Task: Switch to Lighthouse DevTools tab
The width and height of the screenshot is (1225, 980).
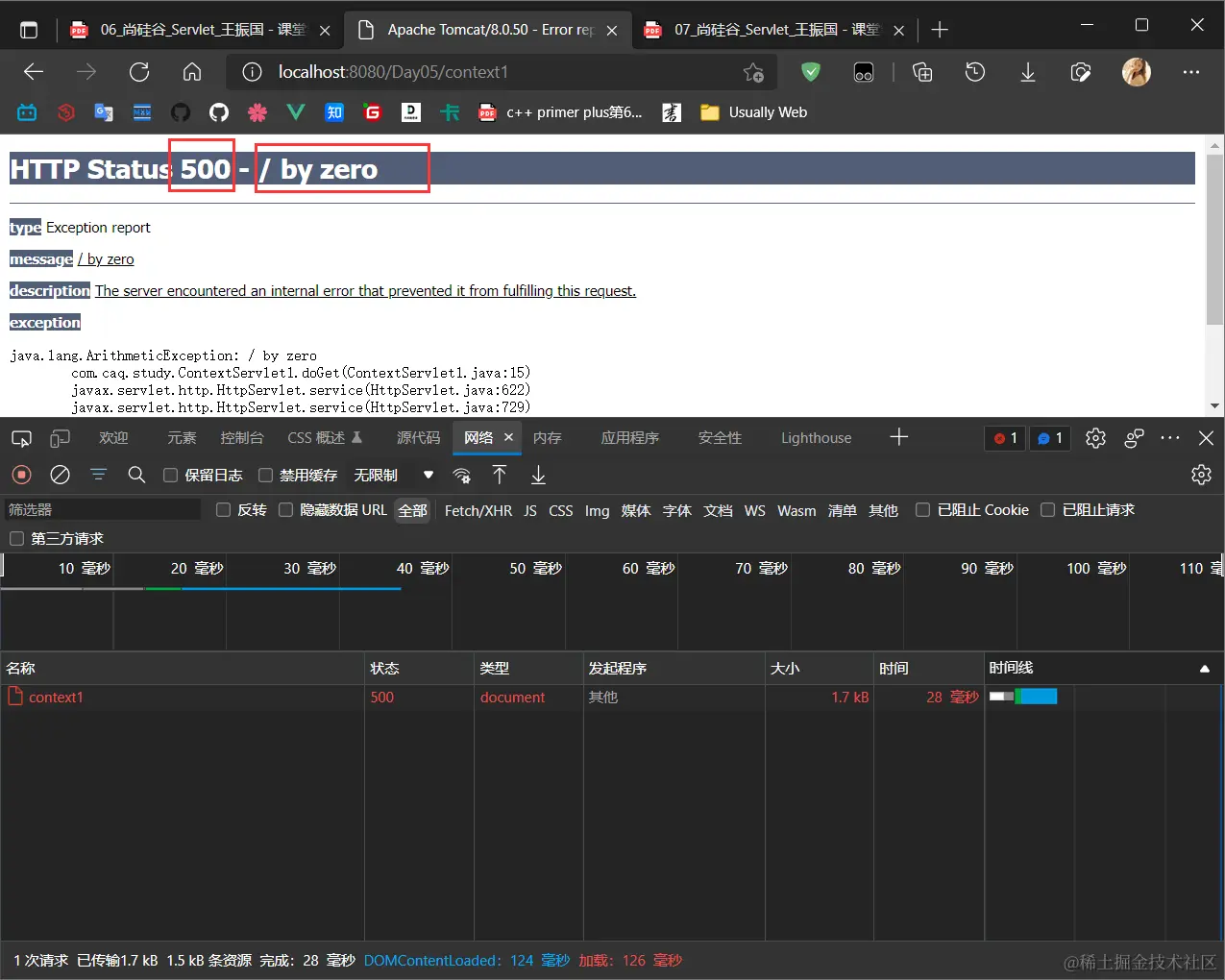Action: coord(816,438)
